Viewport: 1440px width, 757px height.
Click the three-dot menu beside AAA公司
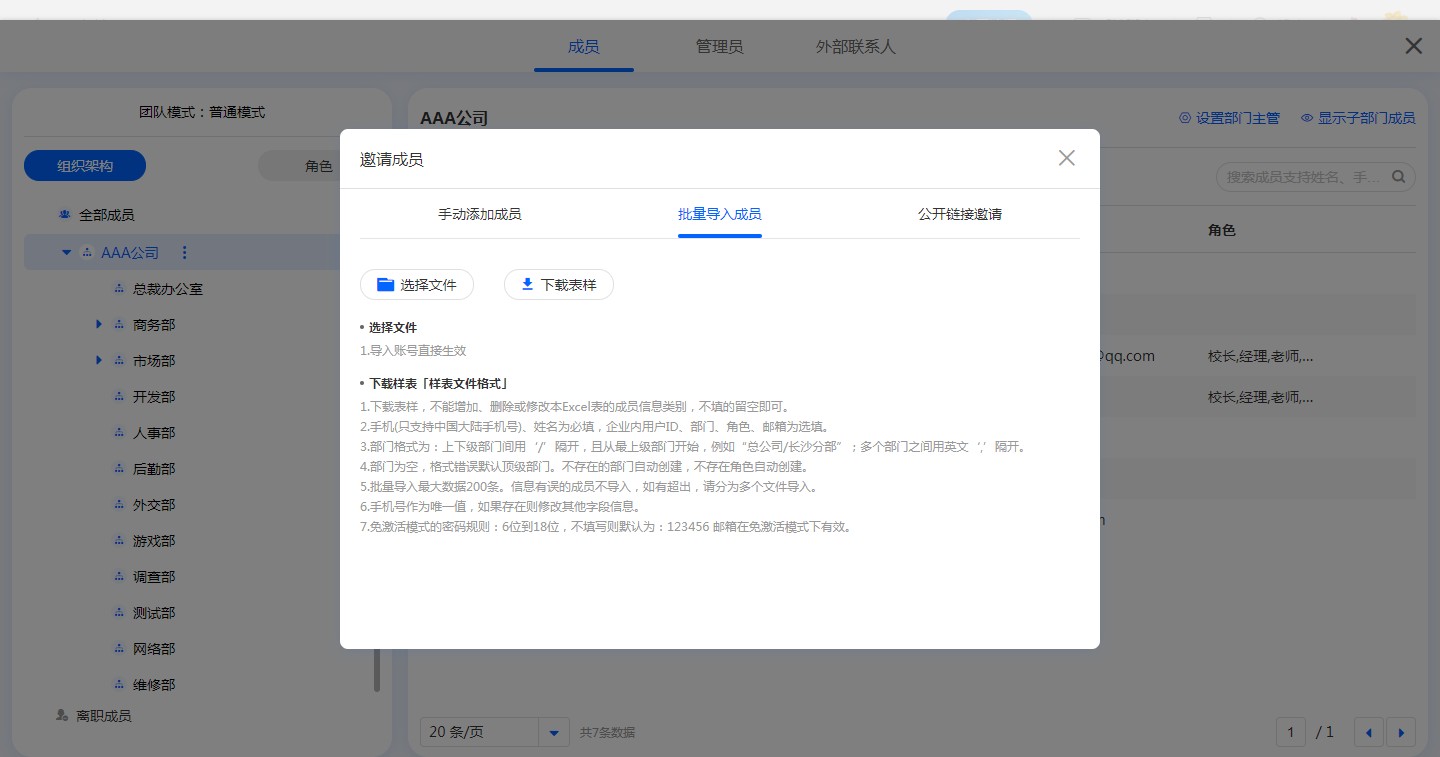pos(184,253)
